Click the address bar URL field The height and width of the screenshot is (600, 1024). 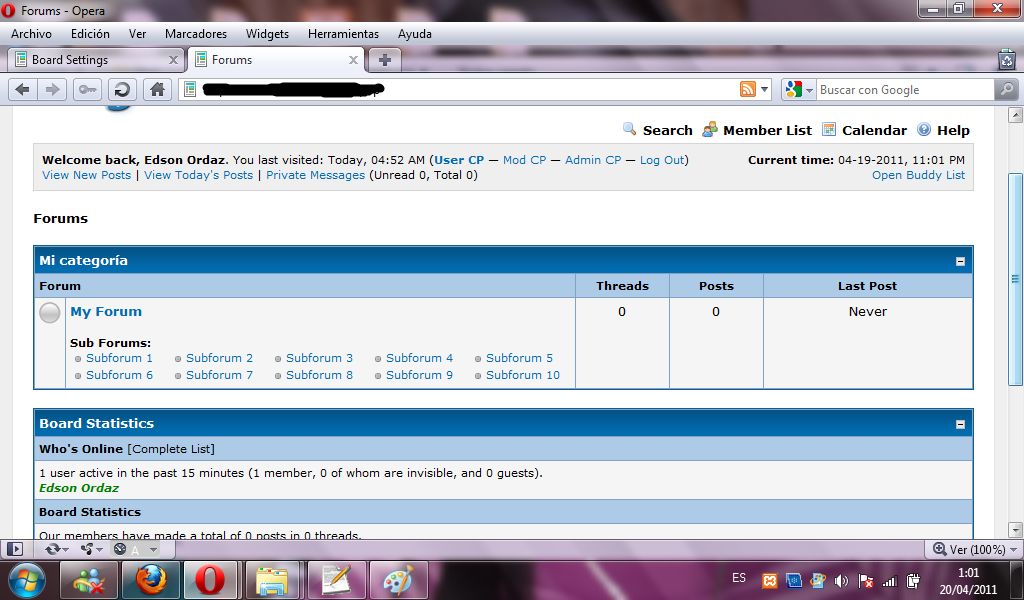pyautogui.click(x=460, y=89)
